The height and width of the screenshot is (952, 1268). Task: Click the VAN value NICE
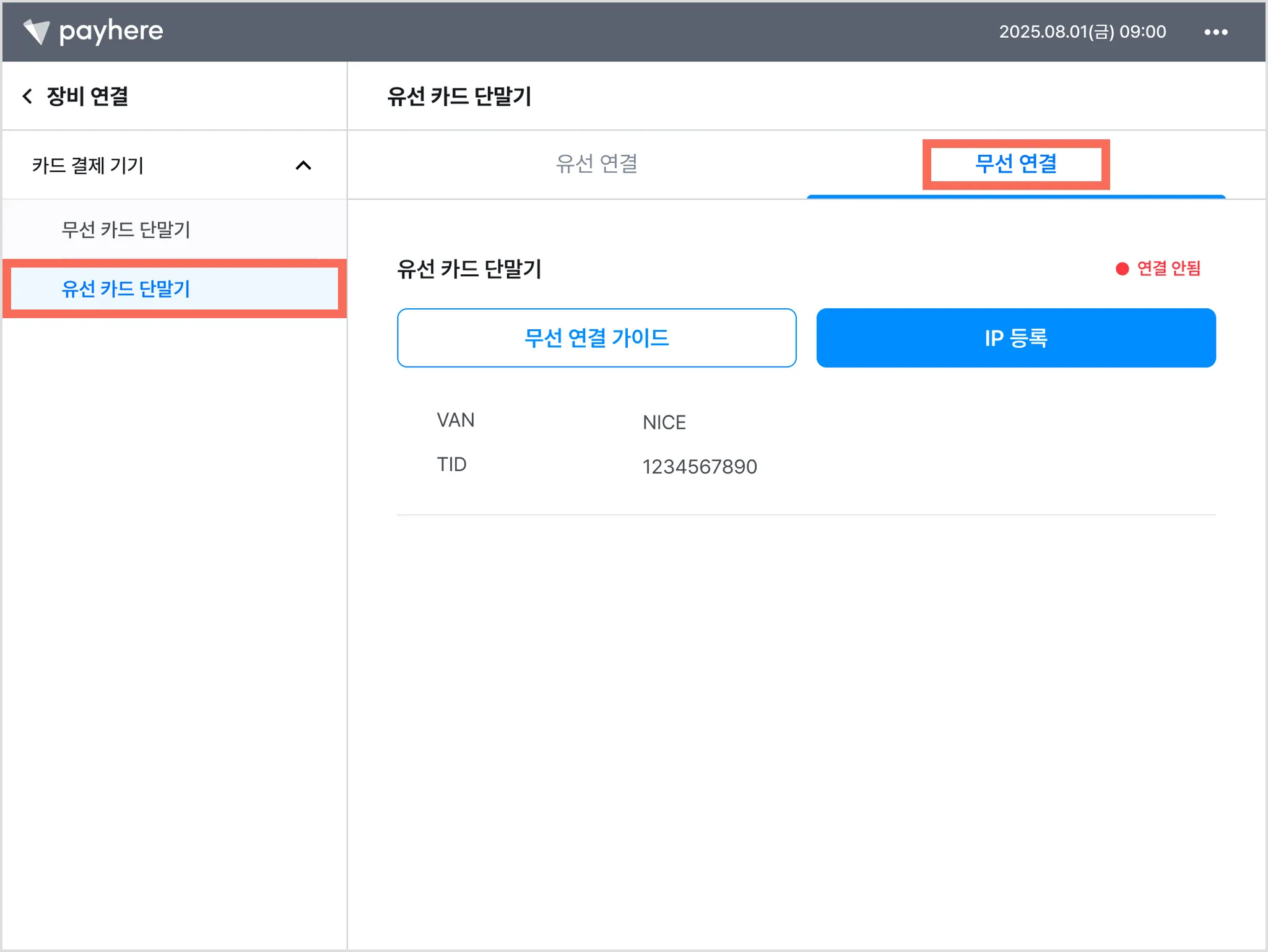[664, 422]
